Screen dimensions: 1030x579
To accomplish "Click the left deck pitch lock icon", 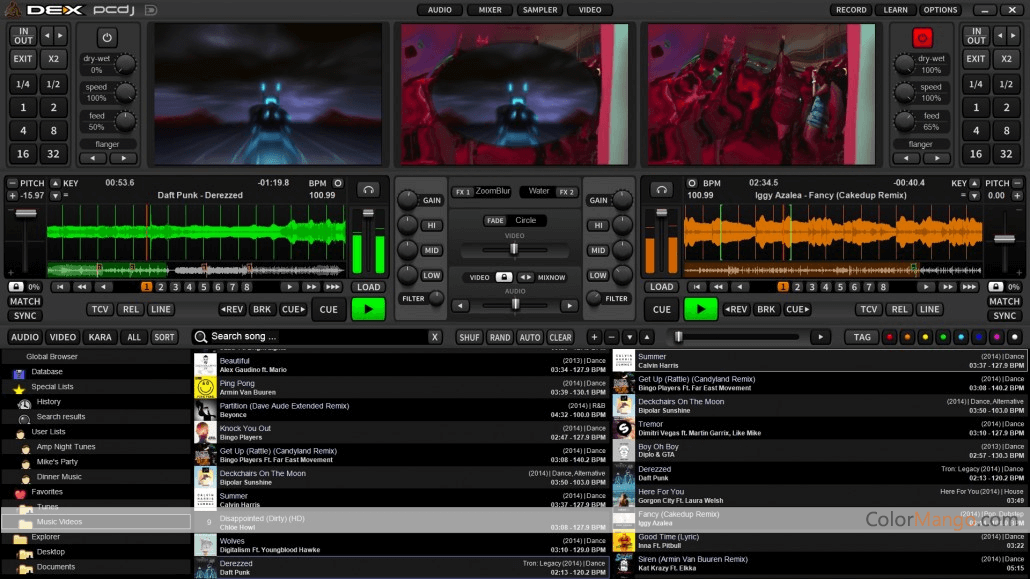I will tap(14, 287).
